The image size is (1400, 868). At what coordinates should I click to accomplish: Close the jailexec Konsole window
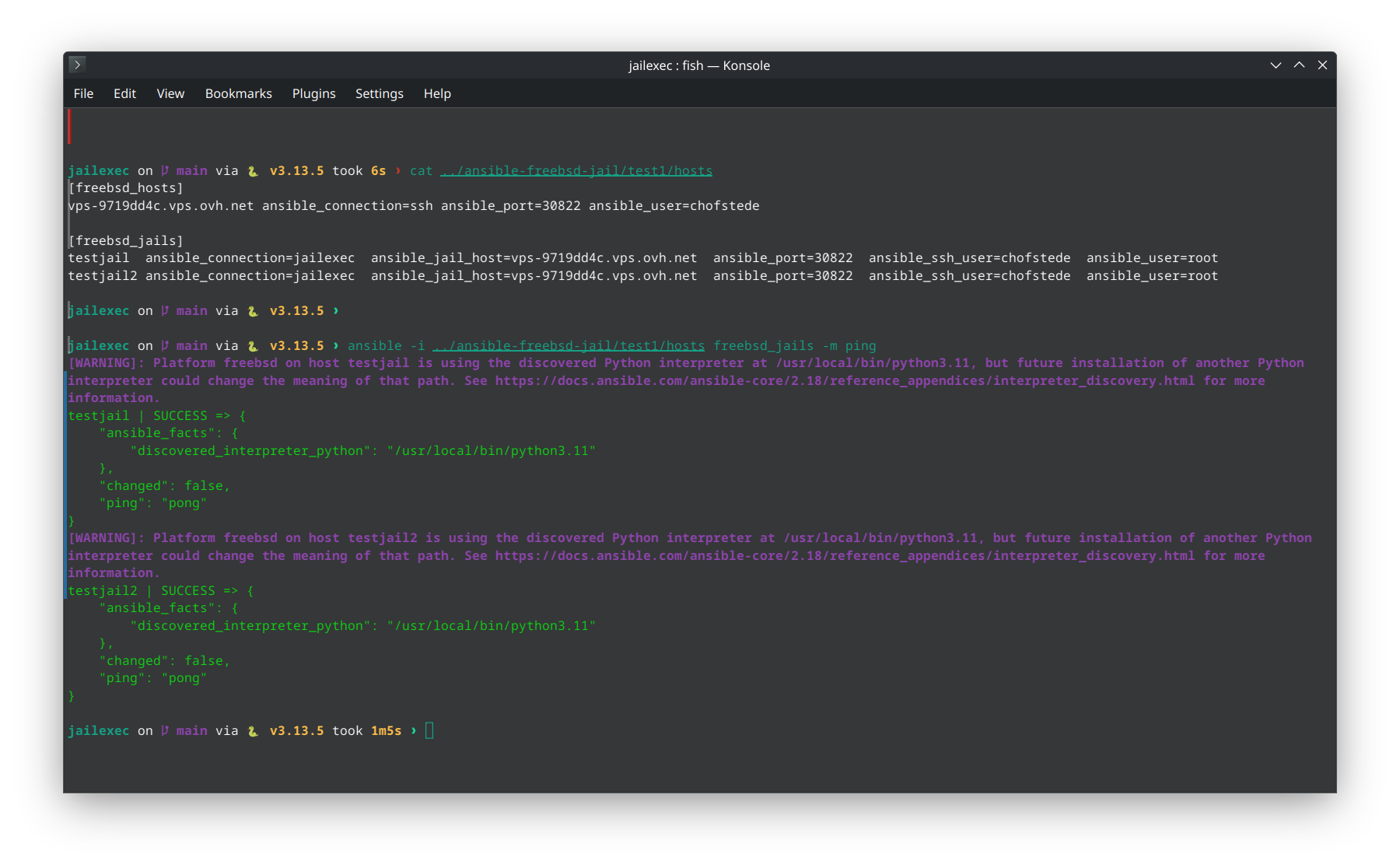1322,65
